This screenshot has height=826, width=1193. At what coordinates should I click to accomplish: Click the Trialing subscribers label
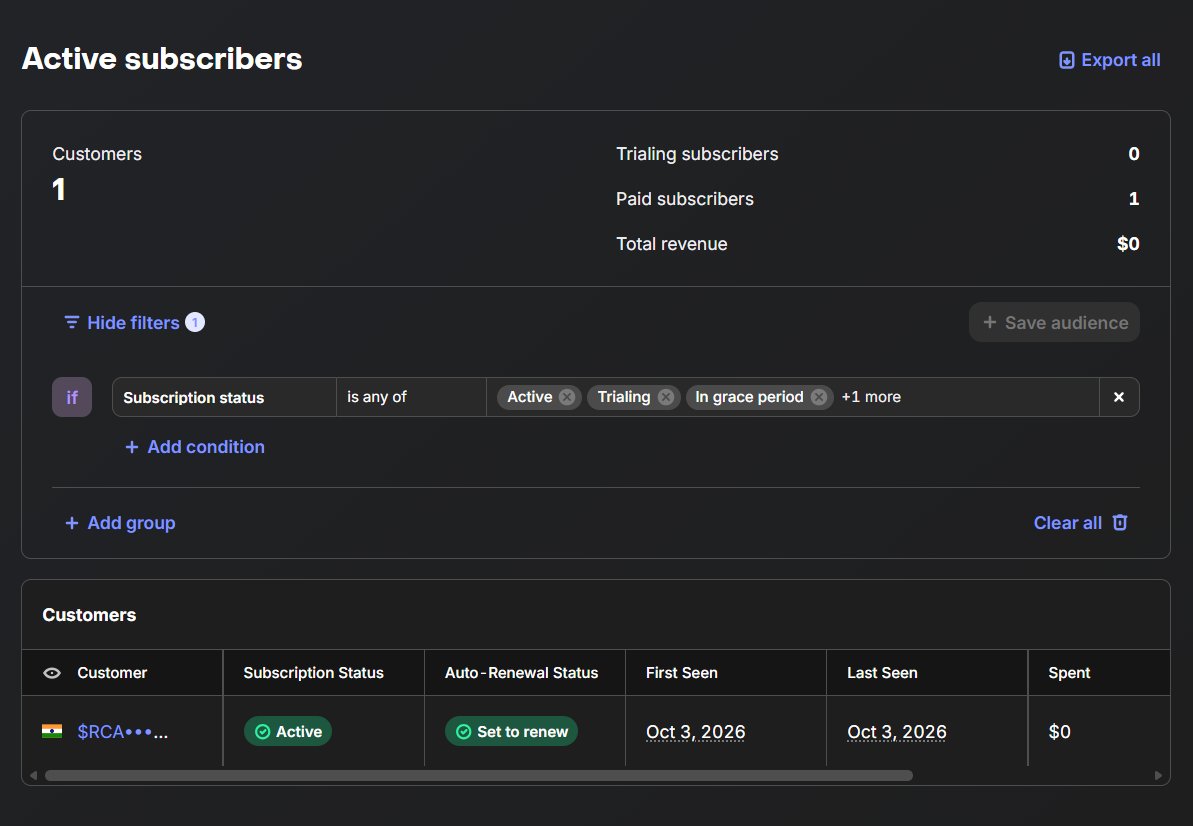tap(697, 154)
